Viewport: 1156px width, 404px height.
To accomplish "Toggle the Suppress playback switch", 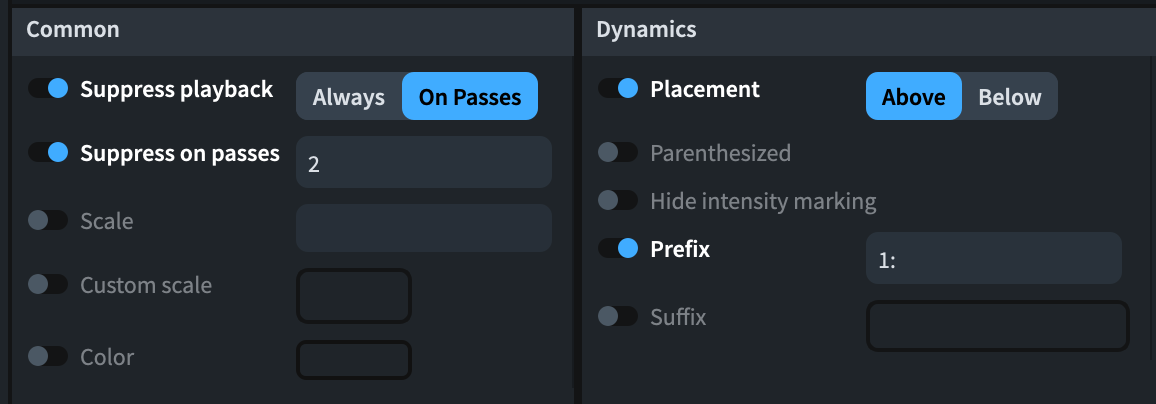I will (x=48, y=89).
